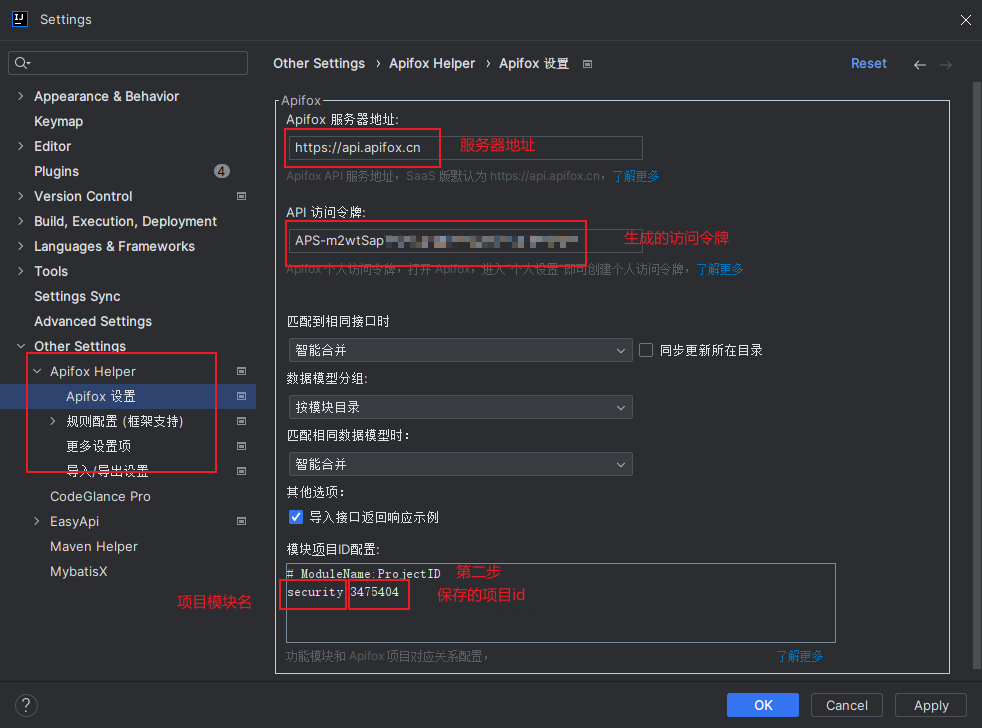Go forward with the right arrow icon

[946, 65]
